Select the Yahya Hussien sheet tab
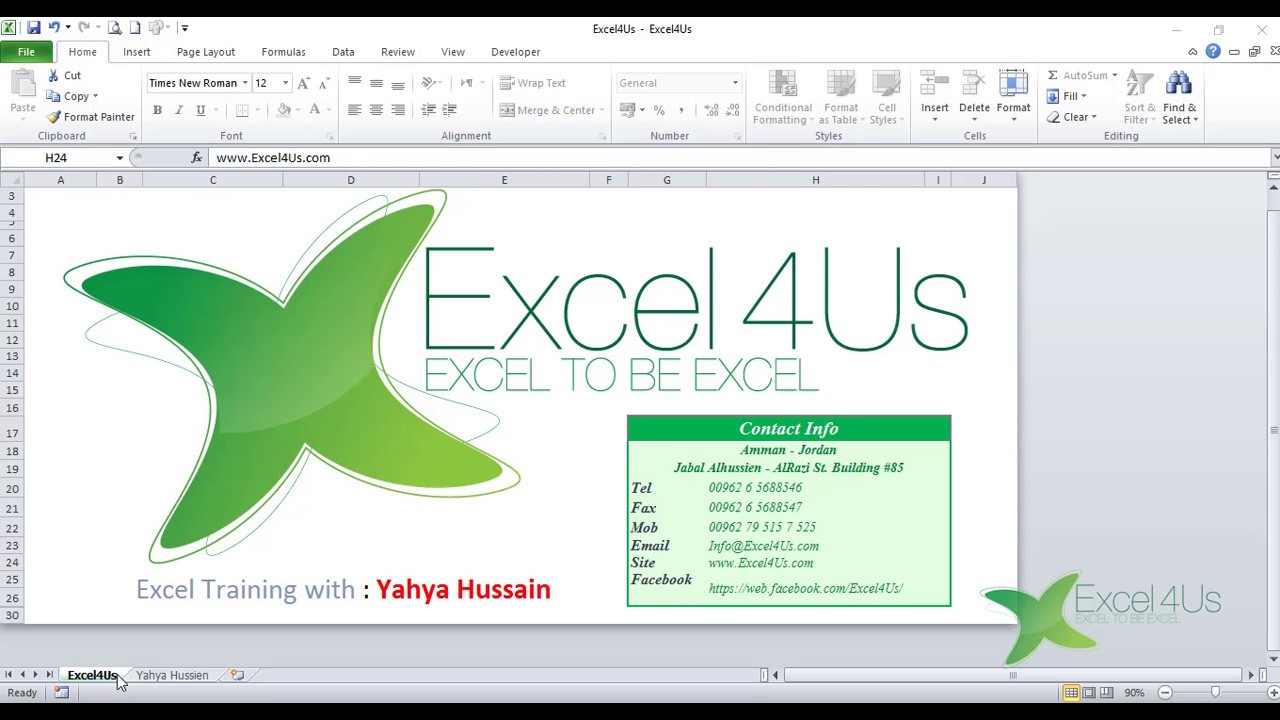This screenshot has width=1280, height=720. coord(172,675)
